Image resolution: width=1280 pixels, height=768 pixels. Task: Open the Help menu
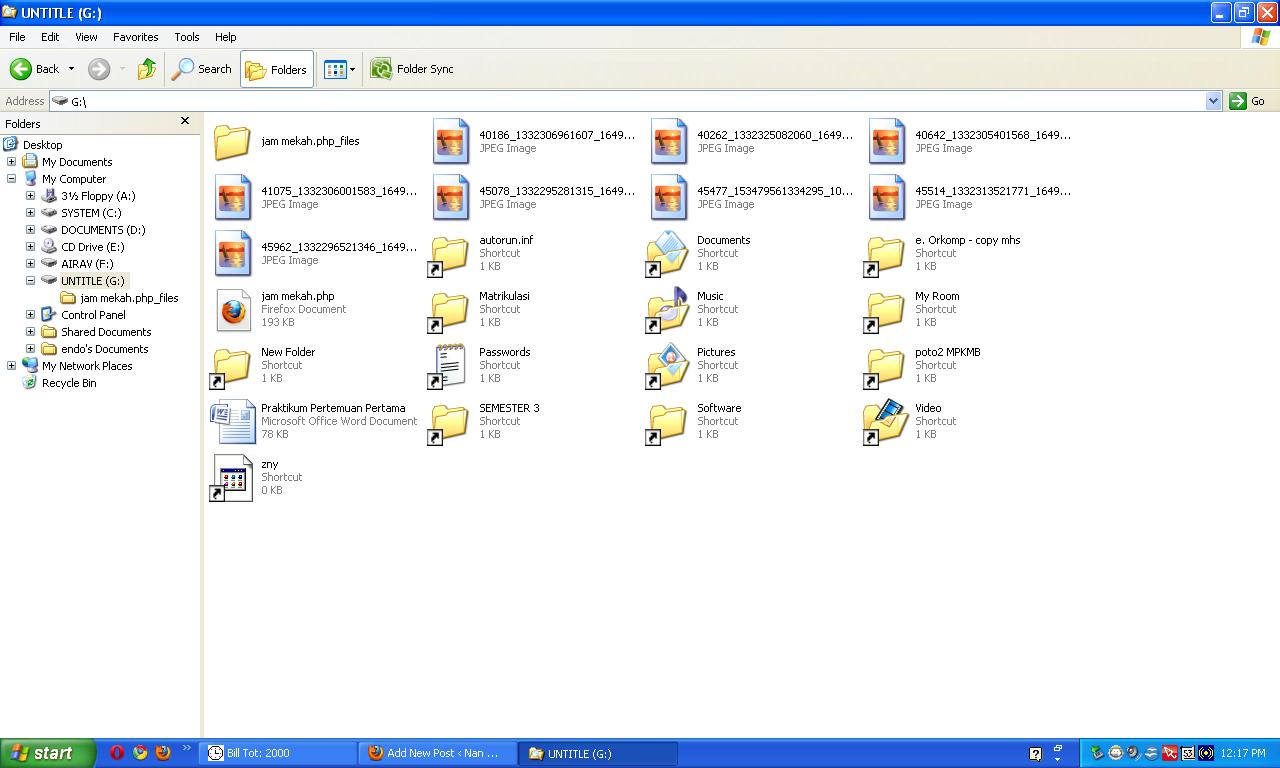coord(226,37)
